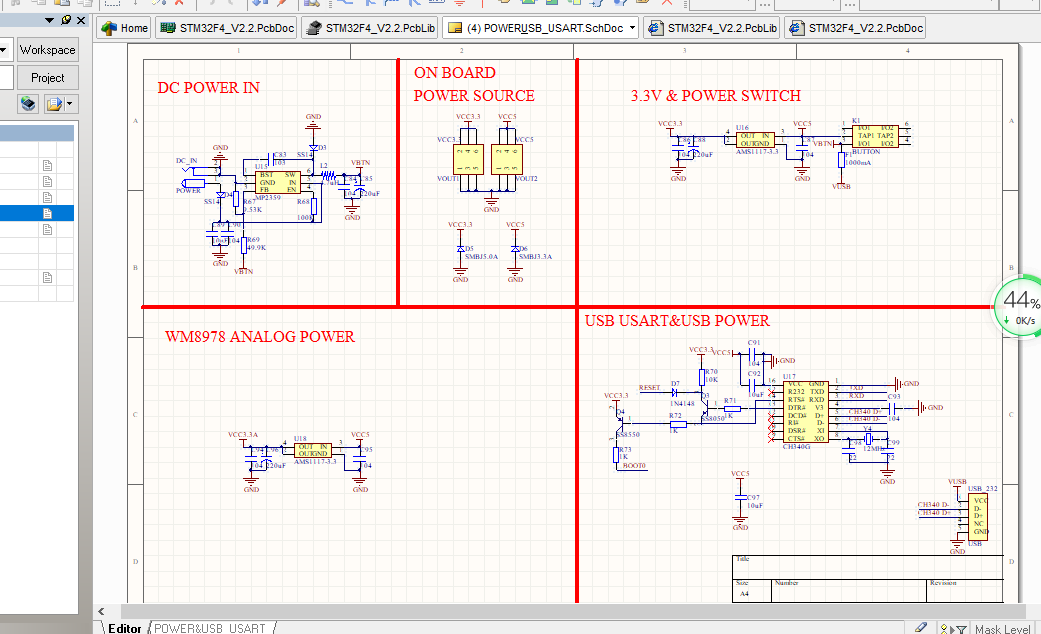Viewport: 1041px width, 634px height.
Task: Select the AMS1117-3.3 U16 regulator component
Action: click(x=755, y=139)
